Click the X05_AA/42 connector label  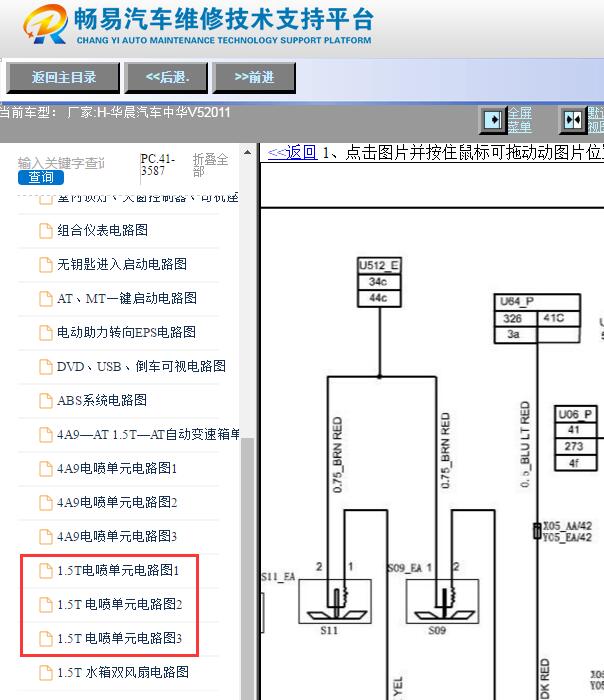(x=567, y=526)
